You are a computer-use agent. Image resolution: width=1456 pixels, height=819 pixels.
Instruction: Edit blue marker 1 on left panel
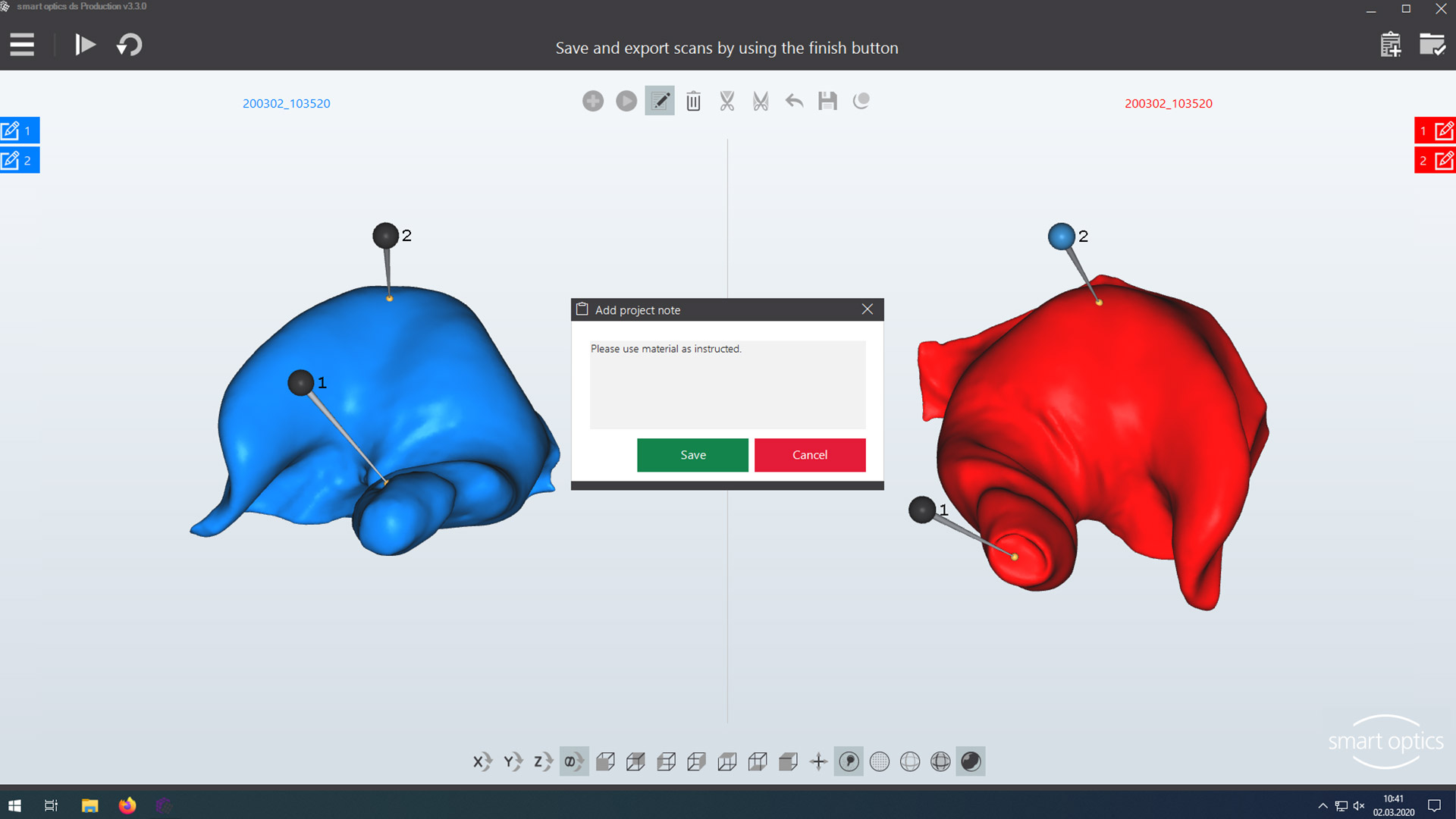(x=20, y=130)
